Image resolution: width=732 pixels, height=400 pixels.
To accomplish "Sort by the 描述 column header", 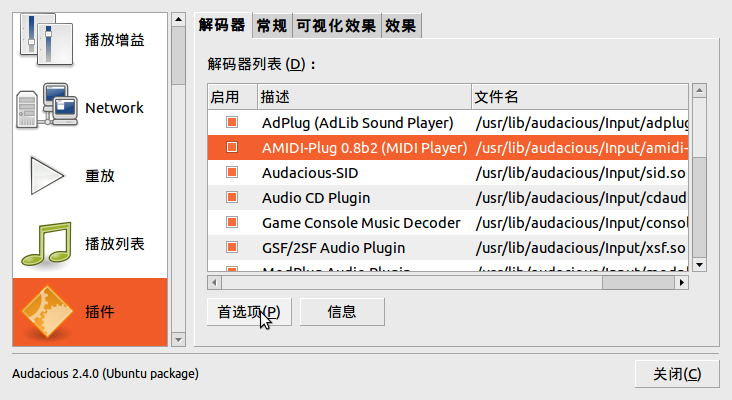I will [363, 97].
